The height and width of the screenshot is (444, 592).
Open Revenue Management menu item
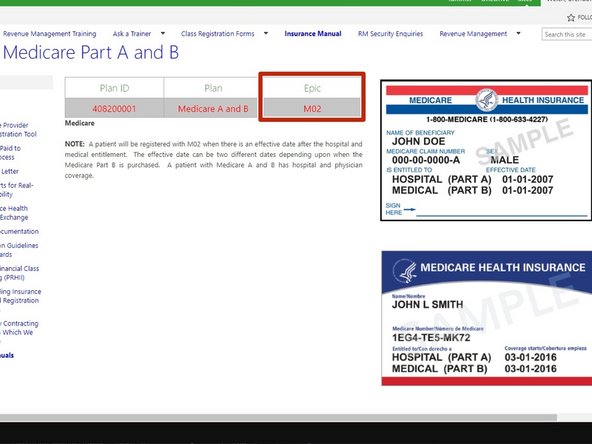[x=473, y=34]
